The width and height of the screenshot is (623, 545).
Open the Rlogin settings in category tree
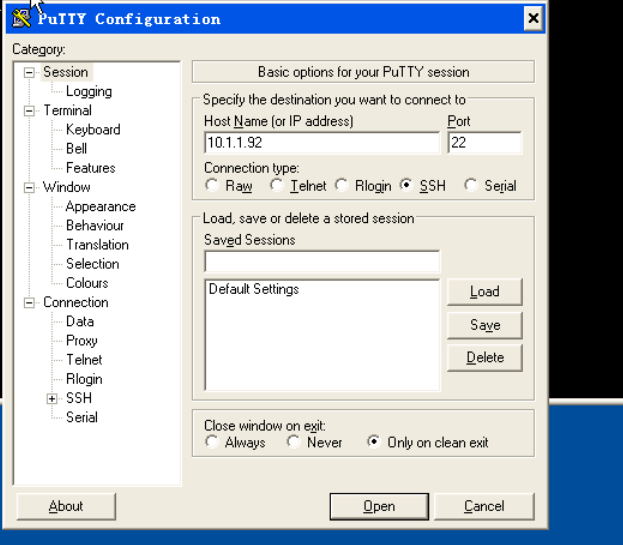[84, 379]
